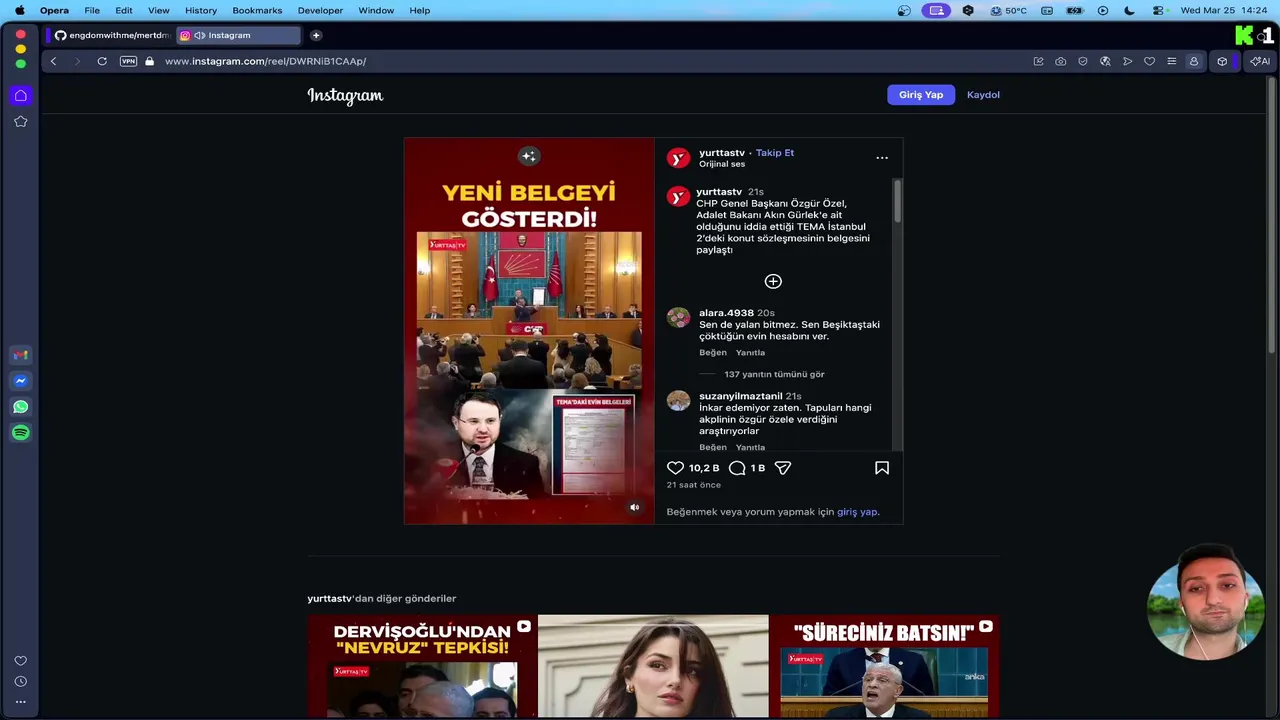Select the Instagram tab
Image resolution: width=1280 pixels, height=720 pixels.
(238, 35)
